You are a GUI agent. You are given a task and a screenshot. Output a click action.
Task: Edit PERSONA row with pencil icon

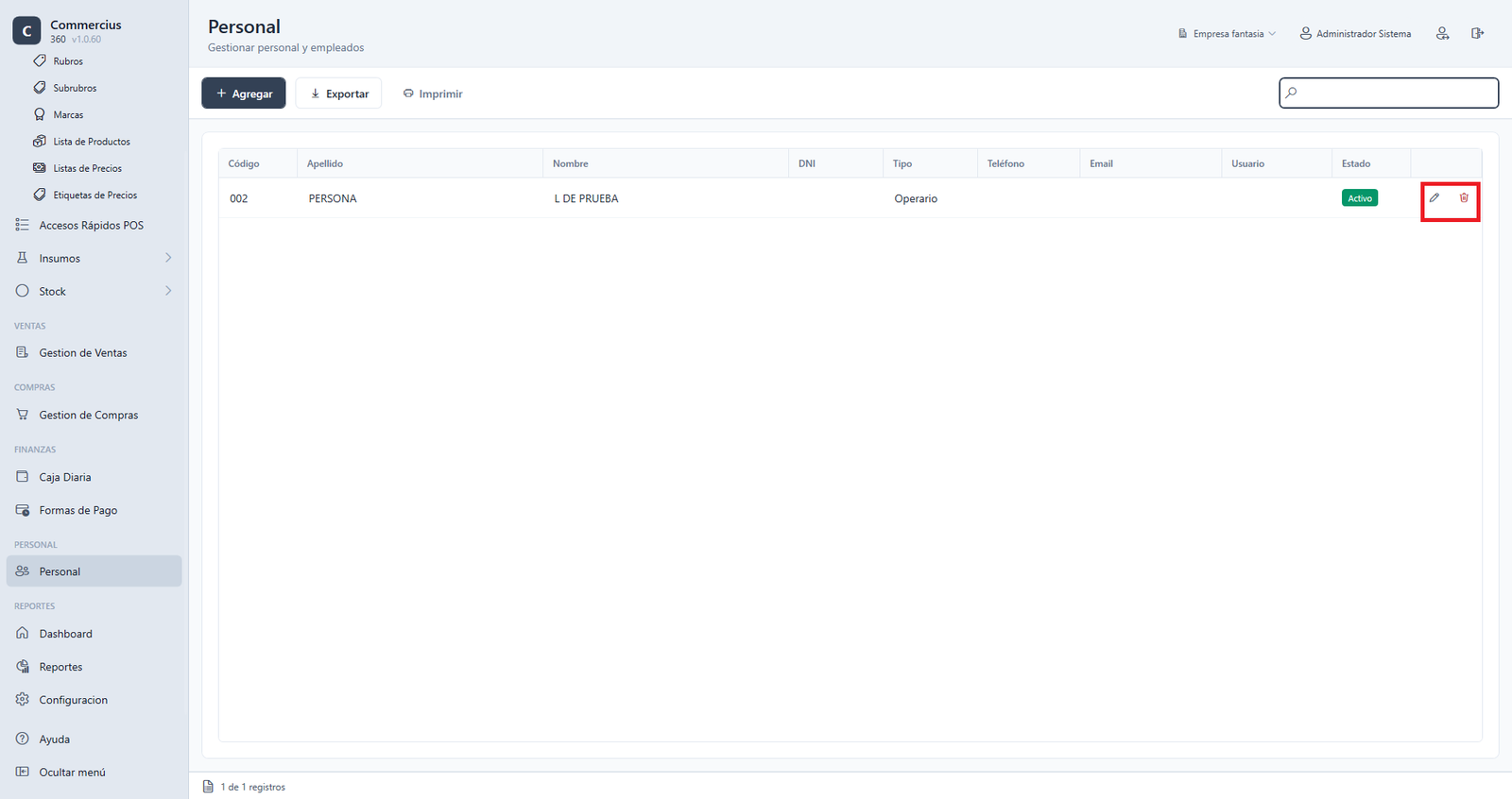pyautogui.click(x=1435, y=197)
